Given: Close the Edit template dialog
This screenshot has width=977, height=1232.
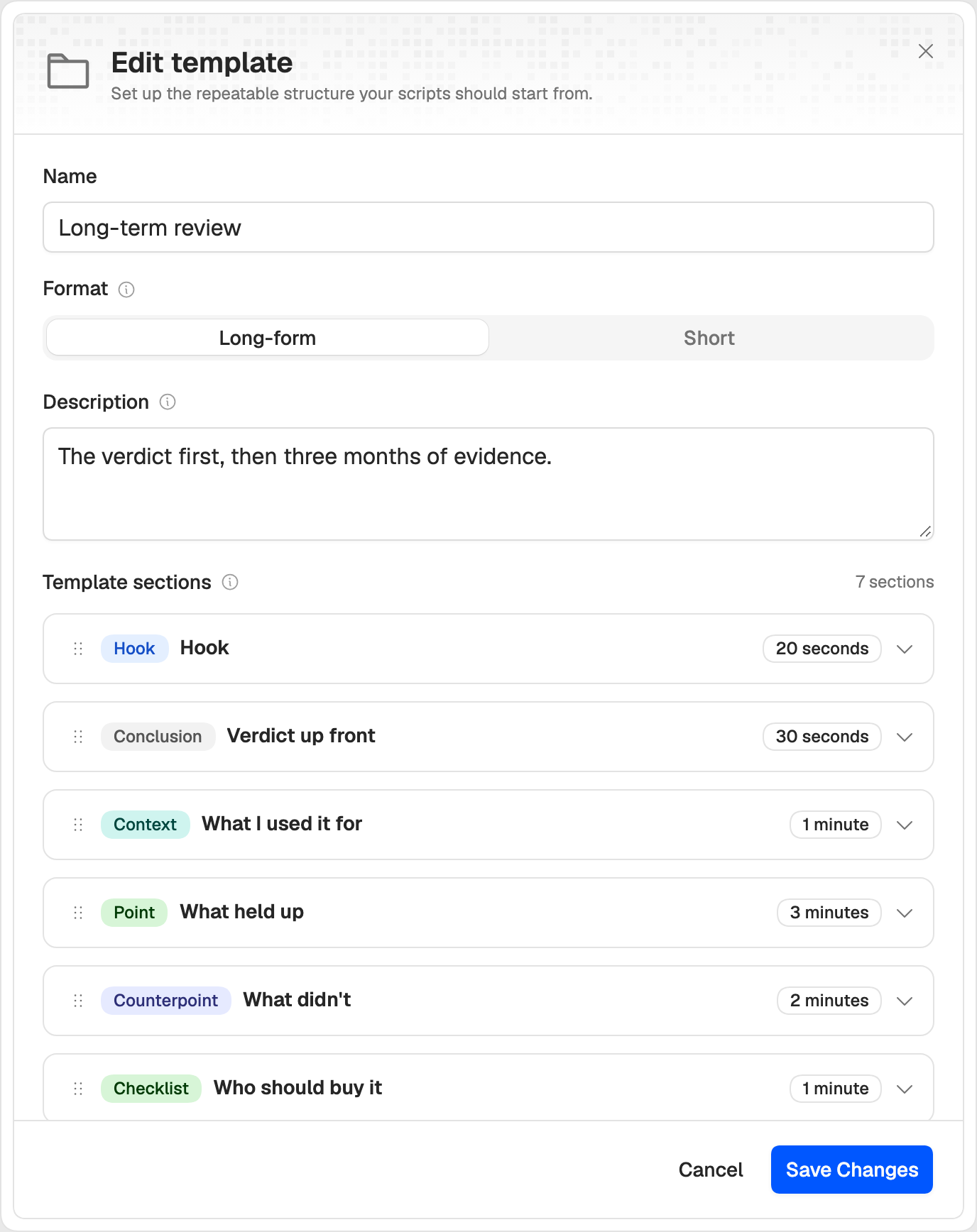Looking at the screenshot, I should pyautogui.click(x=926, y=51).
